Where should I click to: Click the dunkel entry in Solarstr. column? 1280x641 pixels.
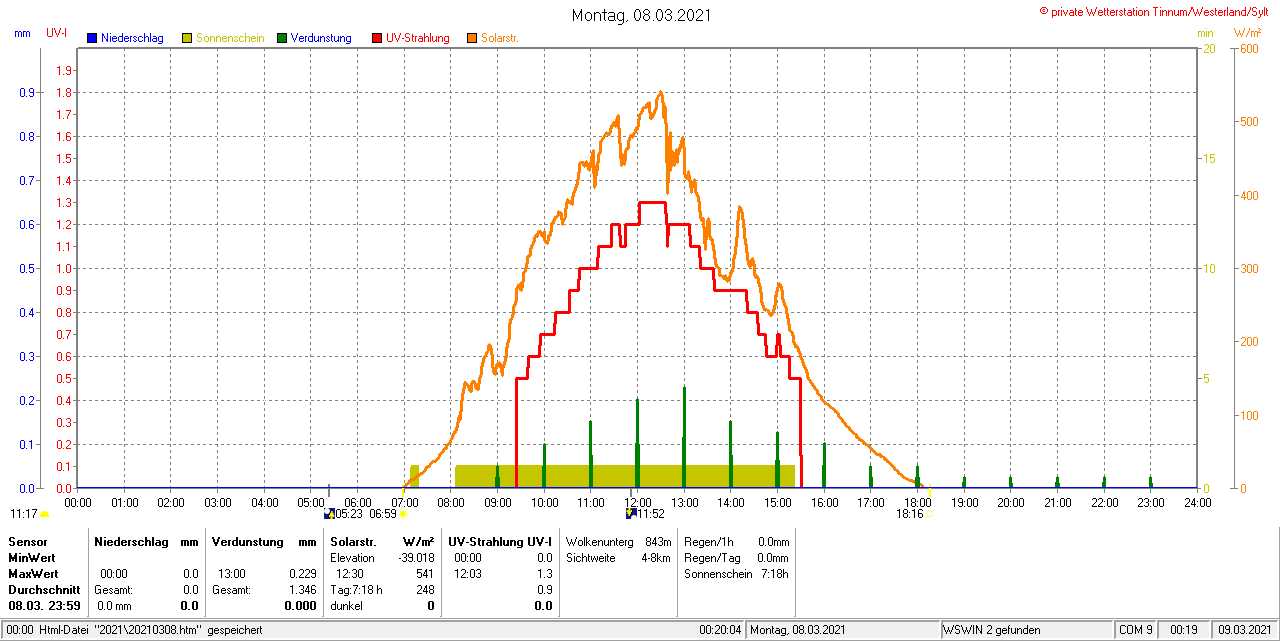[346, 606]
